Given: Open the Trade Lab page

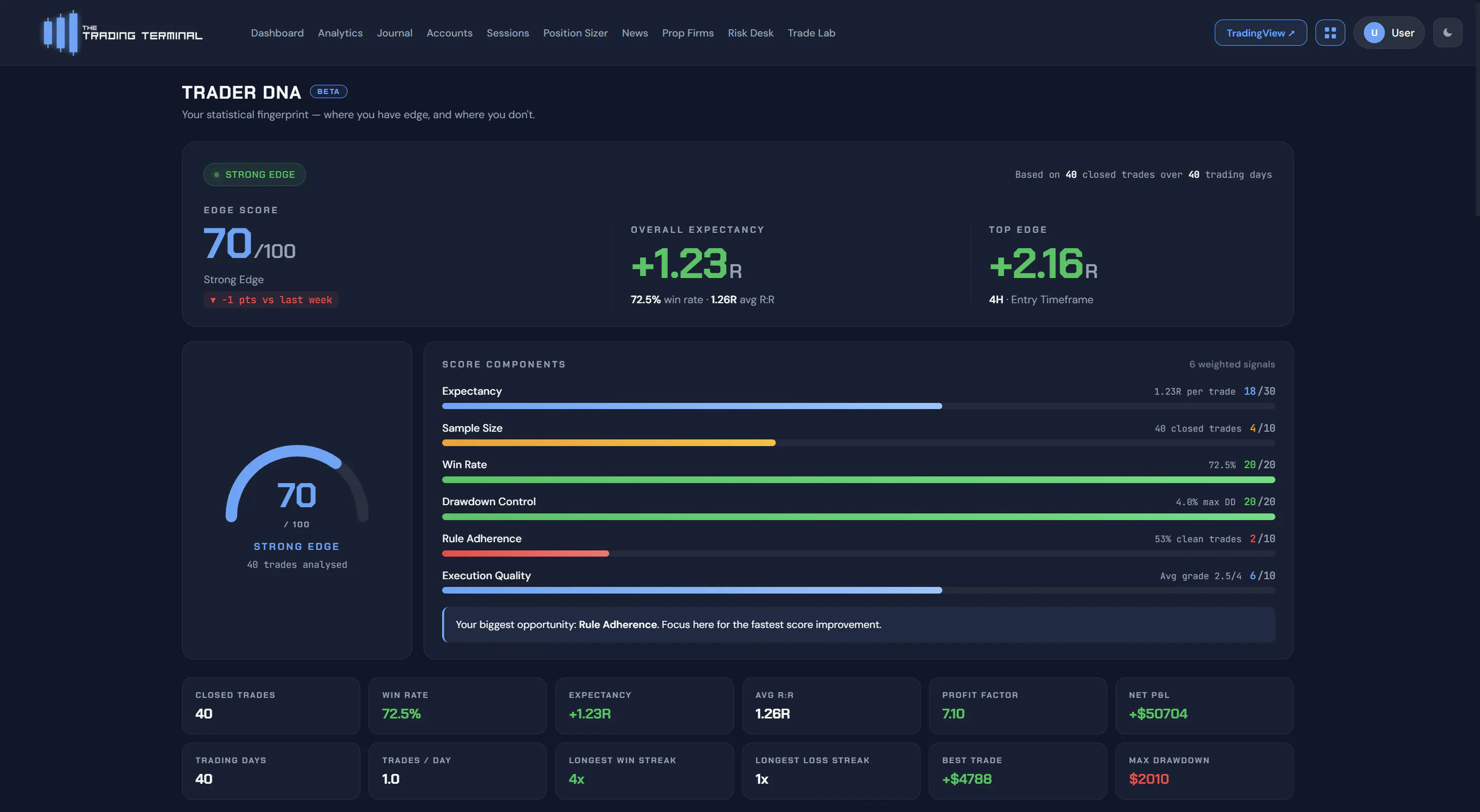Looking at the screenshot, I should tap(811, 33).
